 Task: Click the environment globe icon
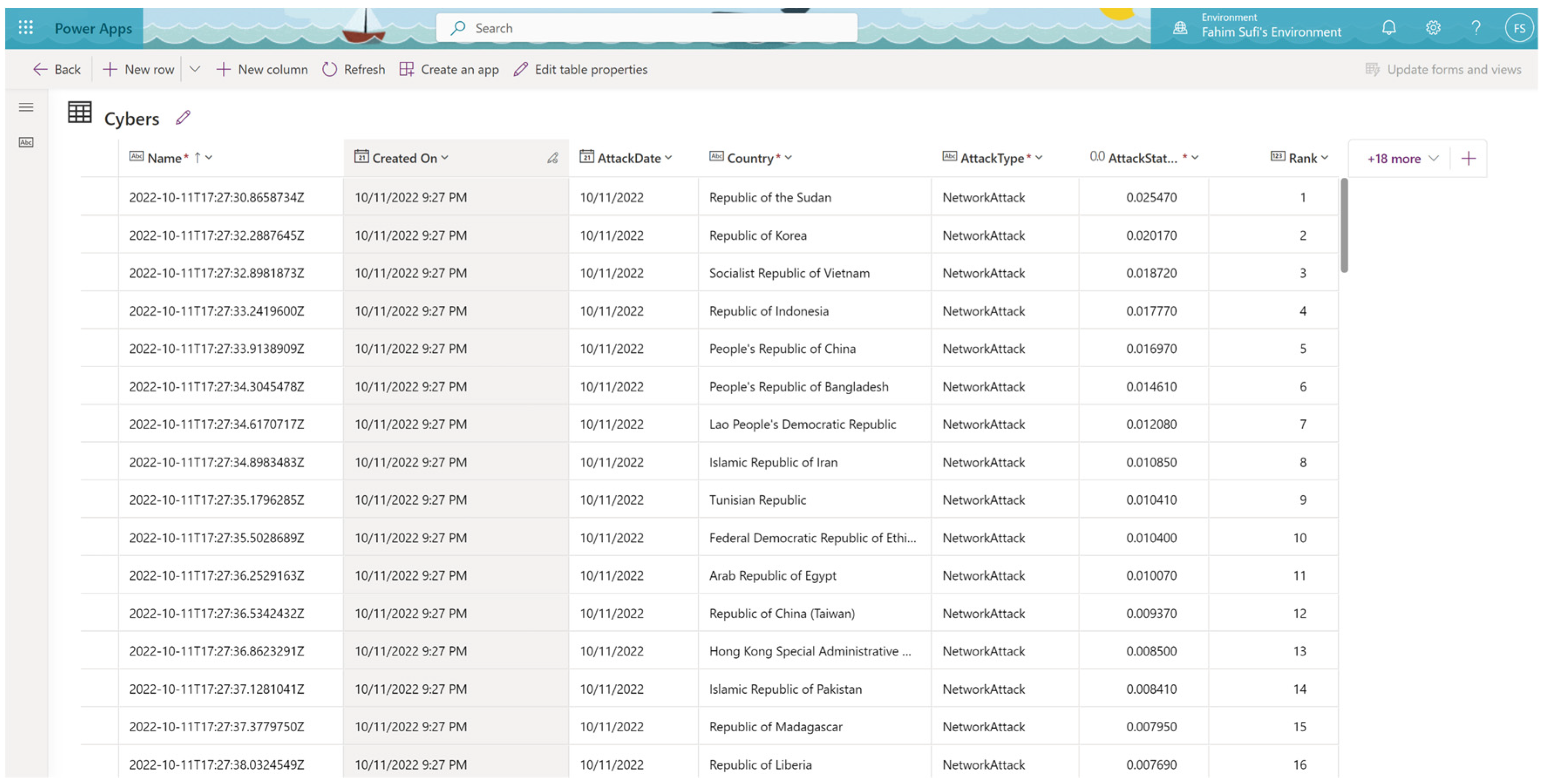pos(1180,28)
